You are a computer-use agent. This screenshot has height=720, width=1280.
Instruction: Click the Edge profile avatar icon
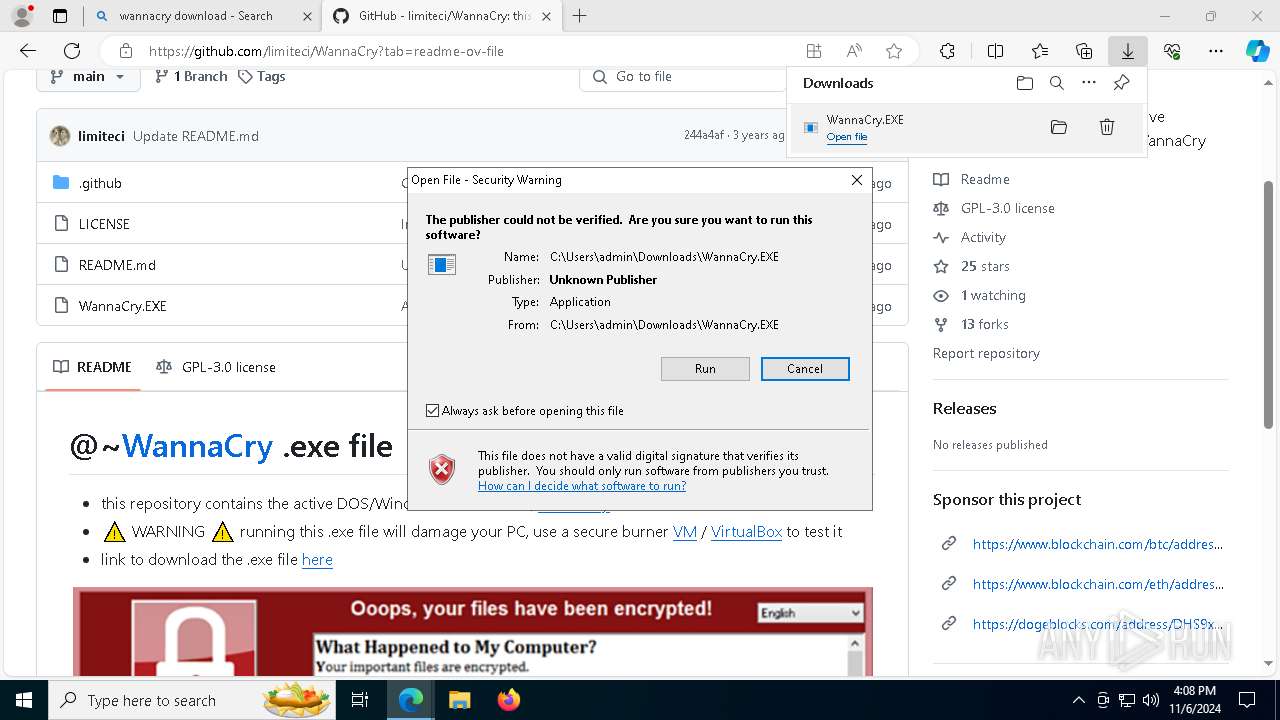point(22,16)
